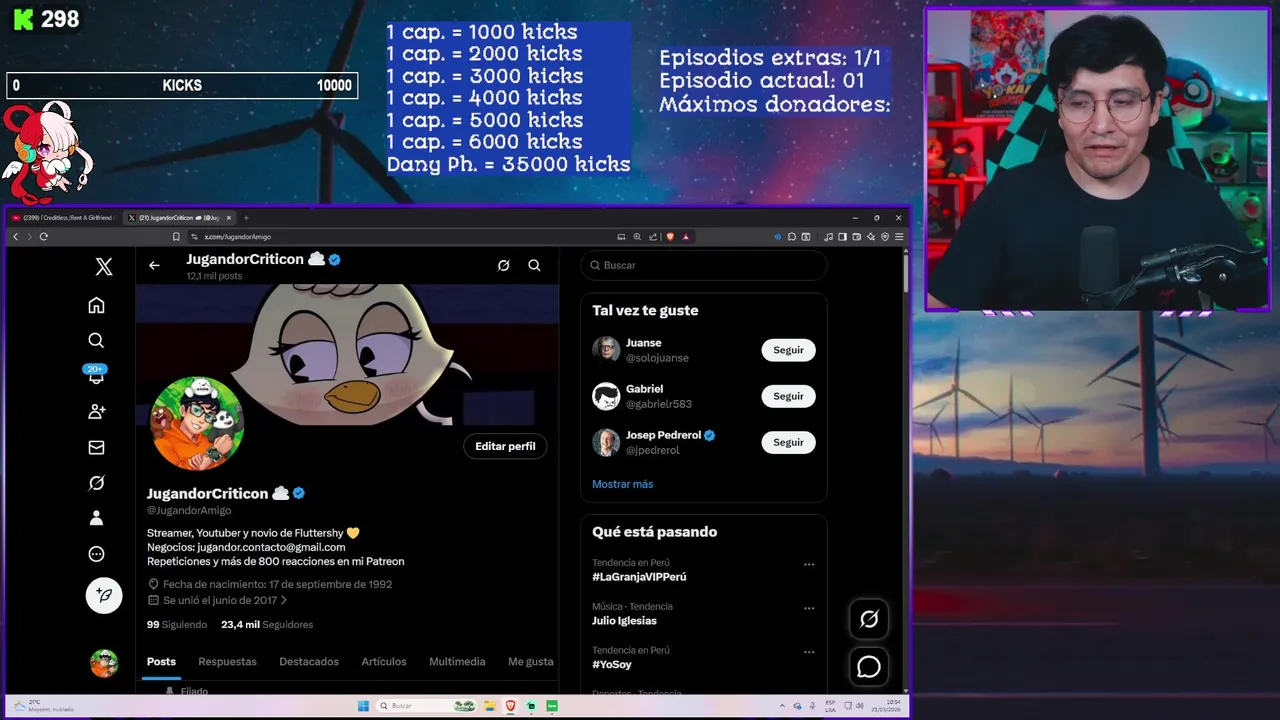Open Profile icon in left sidebar
Screen dimensions: 1280x720
[96, 518]
